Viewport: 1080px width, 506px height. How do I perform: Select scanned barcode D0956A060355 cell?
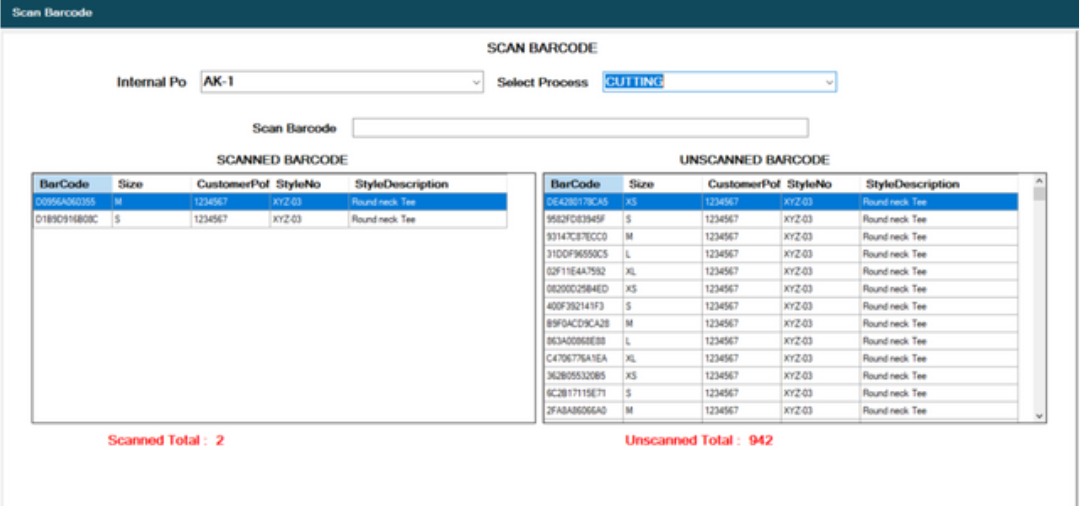tap(73, 202)
